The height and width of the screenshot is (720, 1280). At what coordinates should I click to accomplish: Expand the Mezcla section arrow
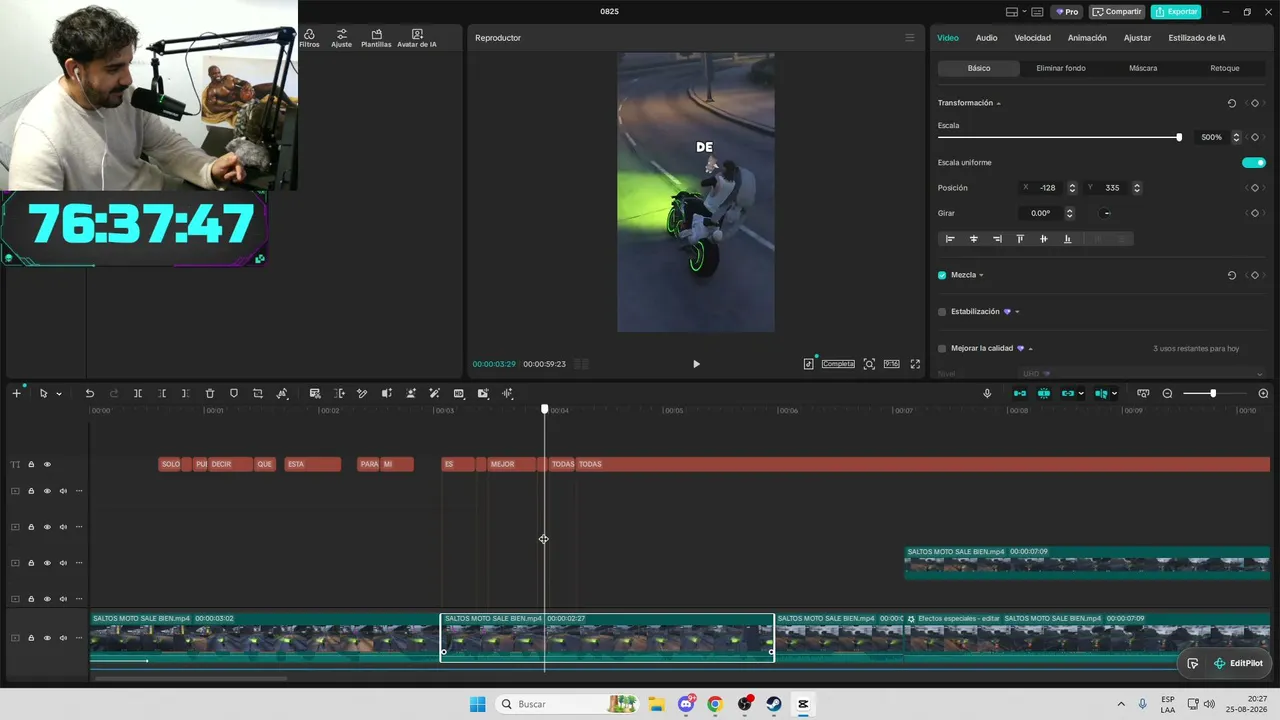coord(981,275)
